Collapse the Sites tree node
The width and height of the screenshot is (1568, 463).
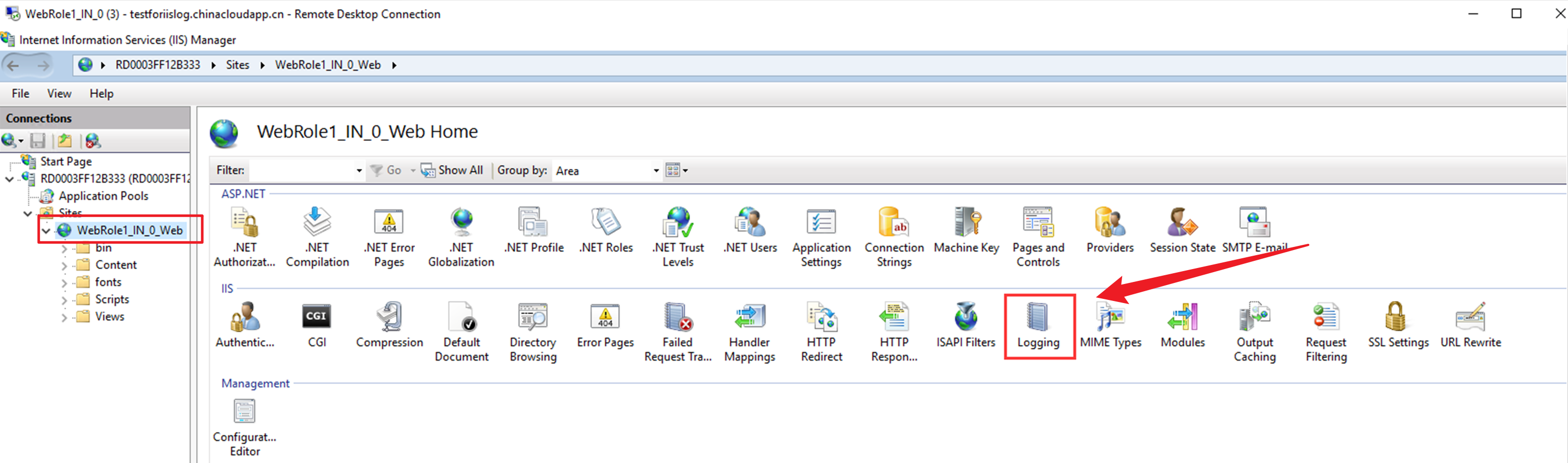coord(27,214)
